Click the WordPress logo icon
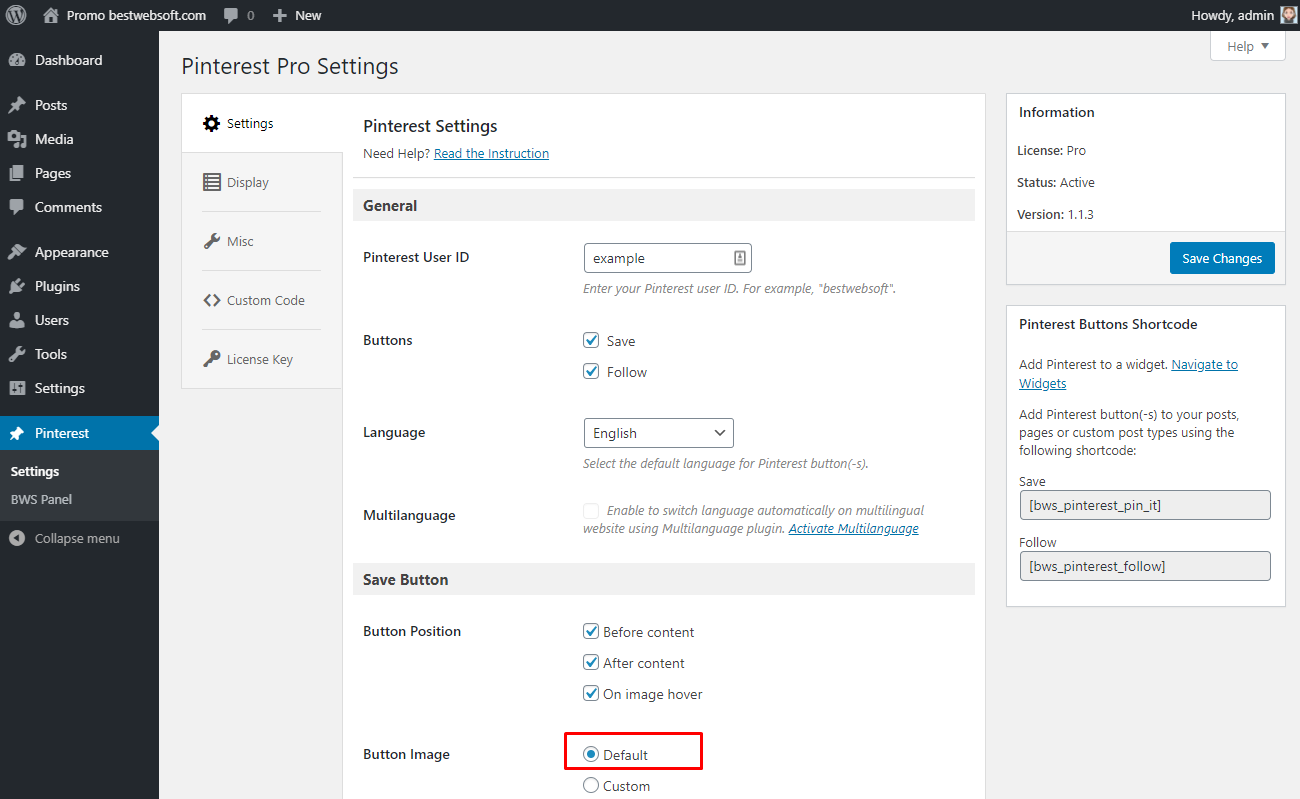 click(x=16, y=15)
